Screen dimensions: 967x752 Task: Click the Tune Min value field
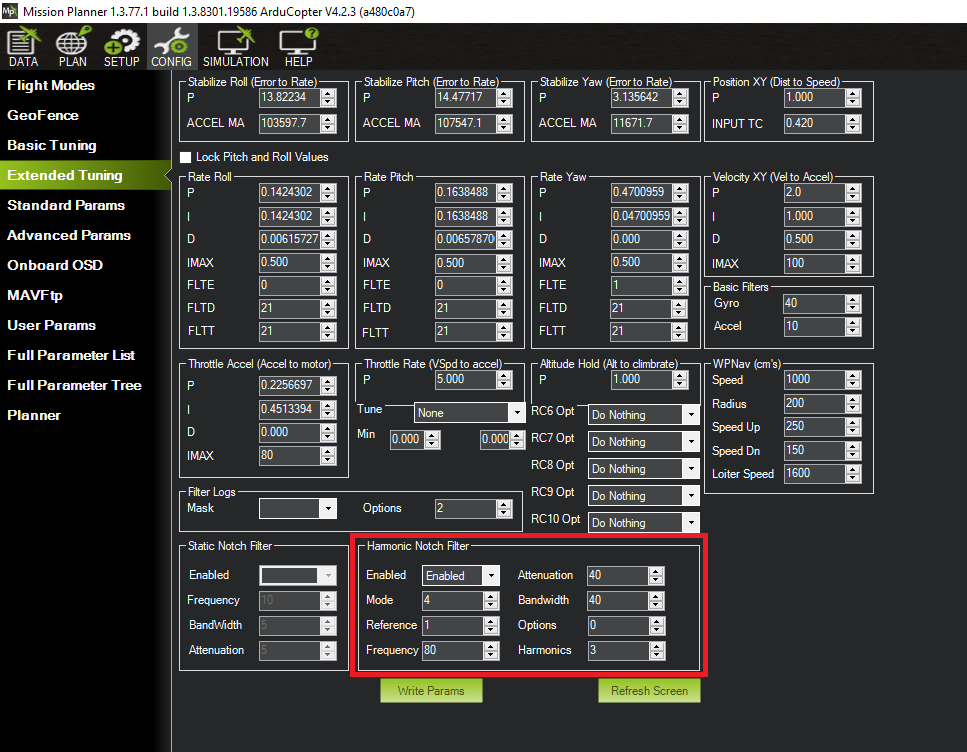(x=407, y=440)
